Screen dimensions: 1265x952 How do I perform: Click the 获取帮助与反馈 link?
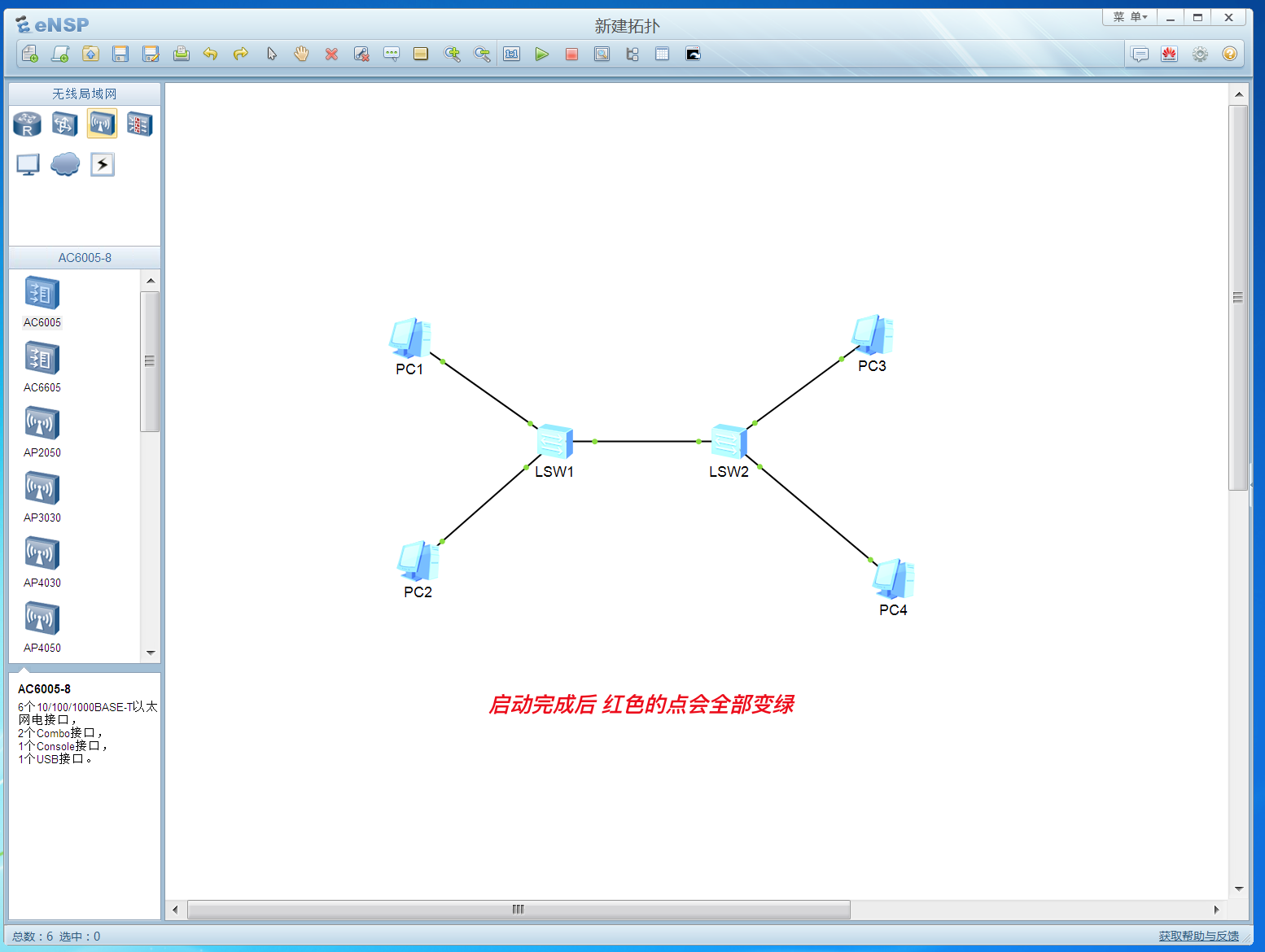(x=1201, y=936)
